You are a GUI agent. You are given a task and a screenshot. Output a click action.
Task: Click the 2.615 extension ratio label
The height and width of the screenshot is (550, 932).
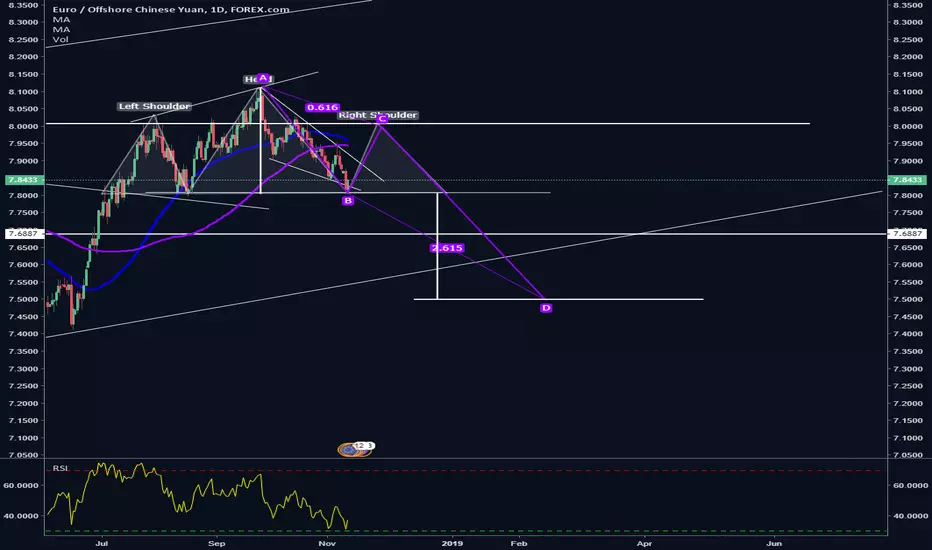[x=446, y=248]
